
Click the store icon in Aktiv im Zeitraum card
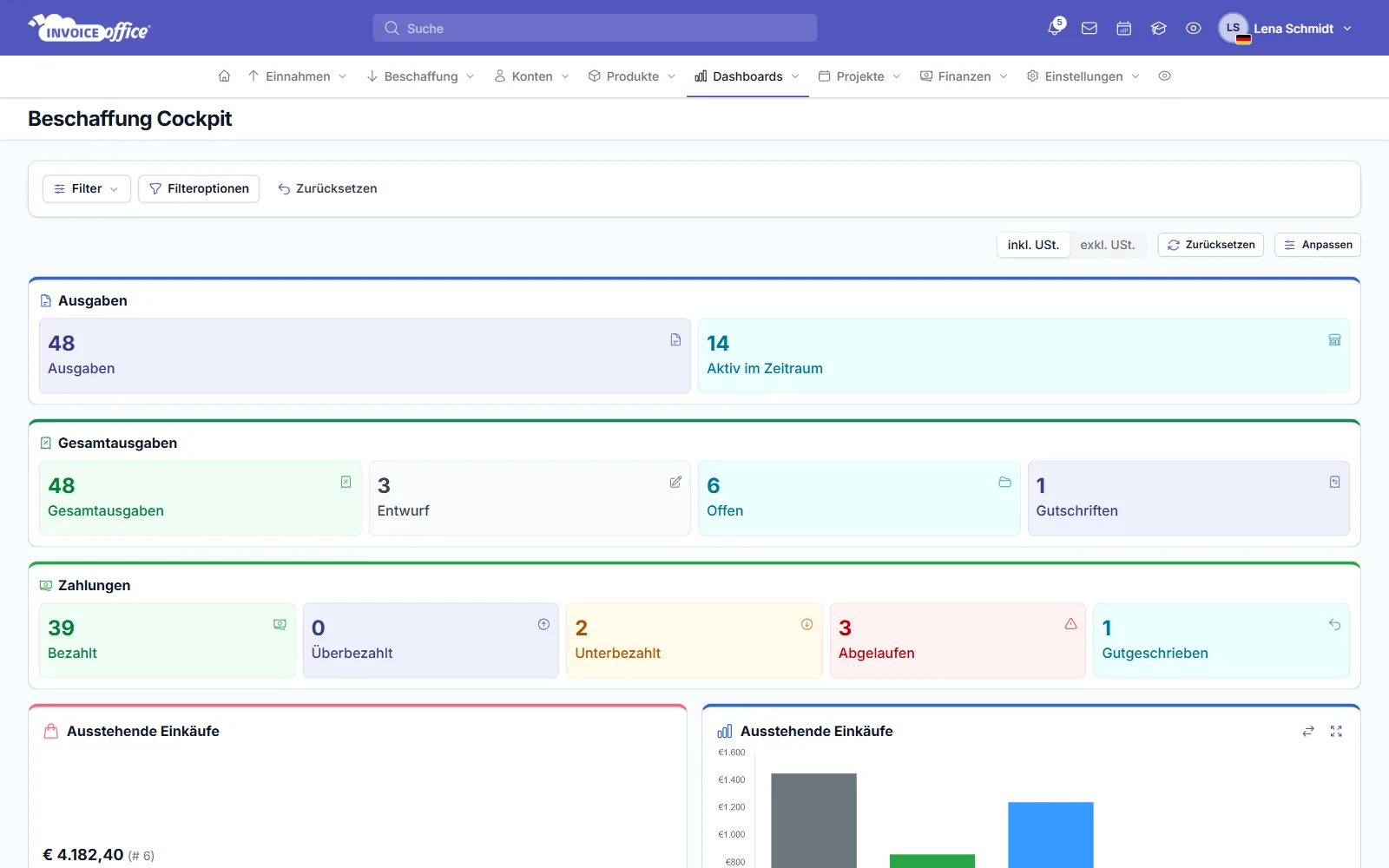tap(1334, 340)
